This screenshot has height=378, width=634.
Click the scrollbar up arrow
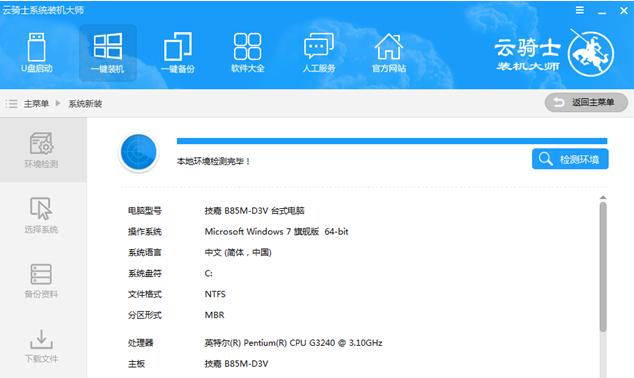[603, 197]
